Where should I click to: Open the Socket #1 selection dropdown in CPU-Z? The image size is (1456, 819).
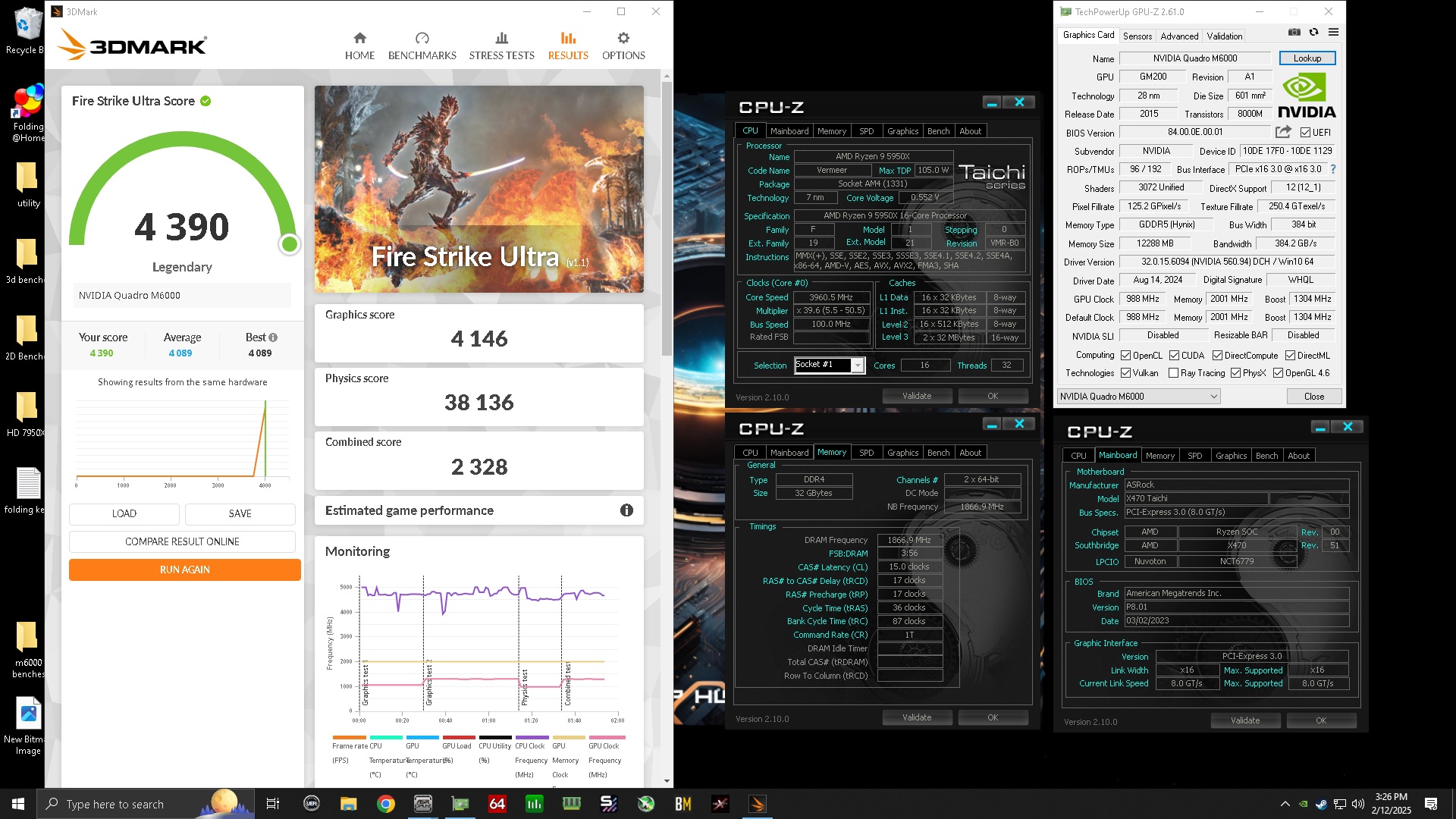coord(830,365)
